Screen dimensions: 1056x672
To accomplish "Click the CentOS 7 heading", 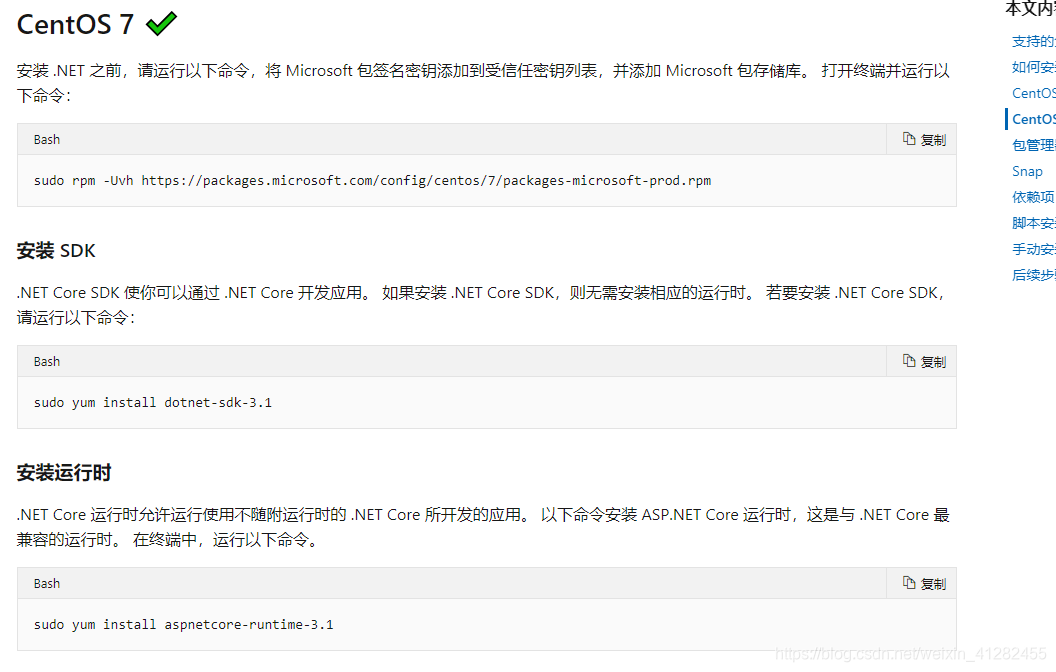I will click(75, 25).
